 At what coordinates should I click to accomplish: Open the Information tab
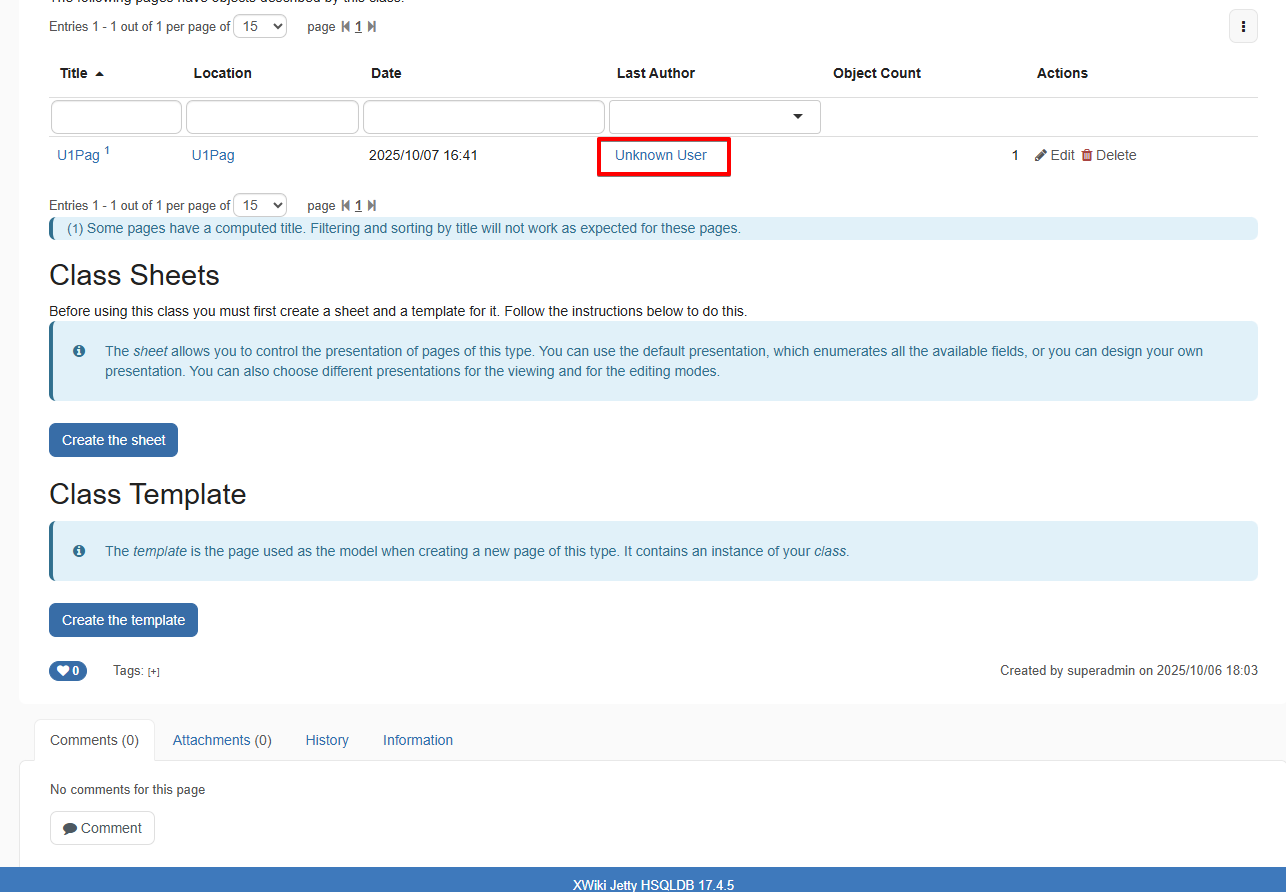pyautogui.click(x=417, y=740)
